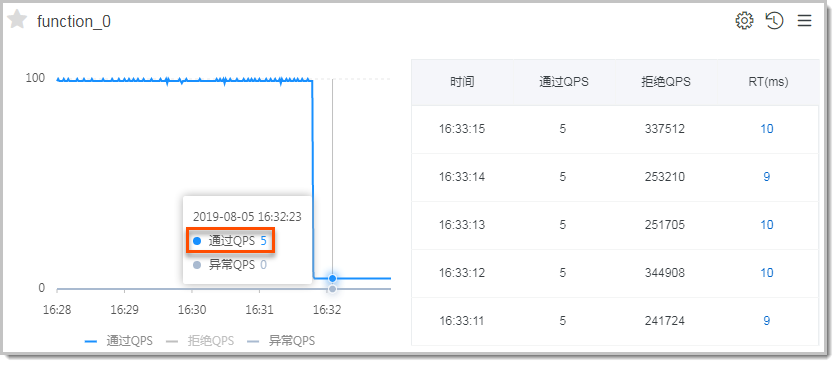This screenshot has height=365, width=837.
Task: Click 异常QPS 0 entry in tooltip
Action: tap(230, 265)
